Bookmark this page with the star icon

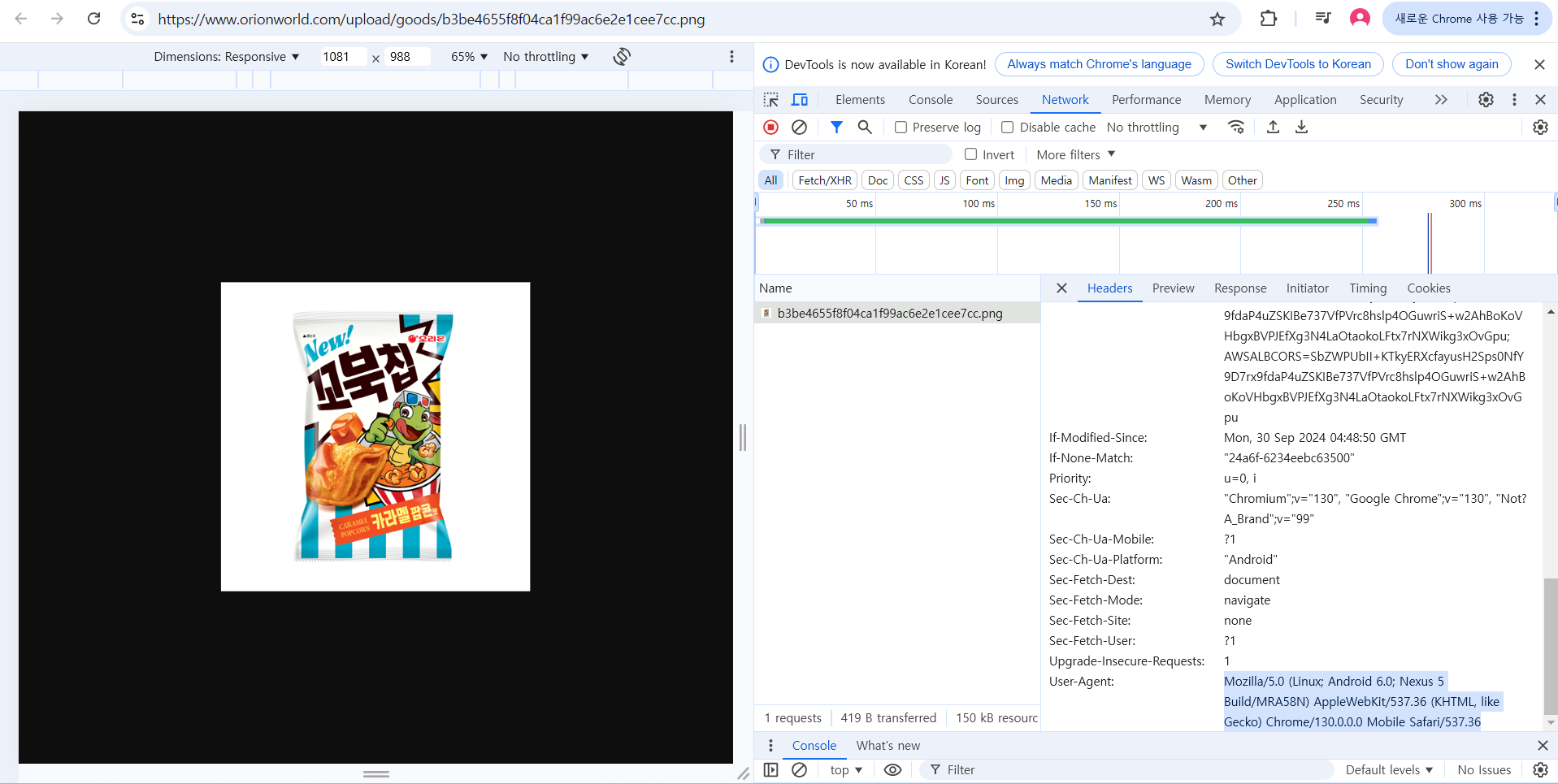1217,19
